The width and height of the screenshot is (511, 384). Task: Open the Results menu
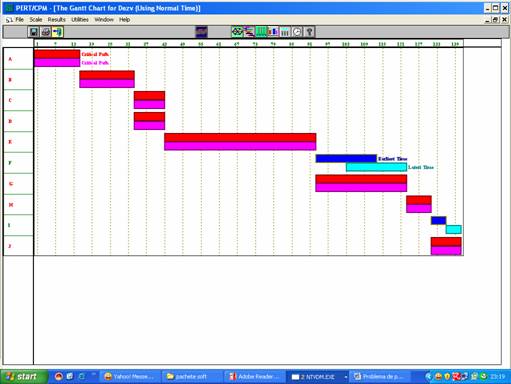pos(56,20)
